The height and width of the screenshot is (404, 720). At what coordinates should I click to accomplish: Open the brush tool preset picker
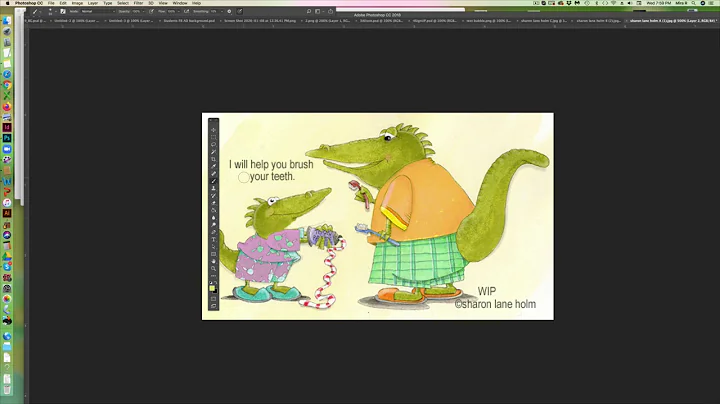pos(36,11)
